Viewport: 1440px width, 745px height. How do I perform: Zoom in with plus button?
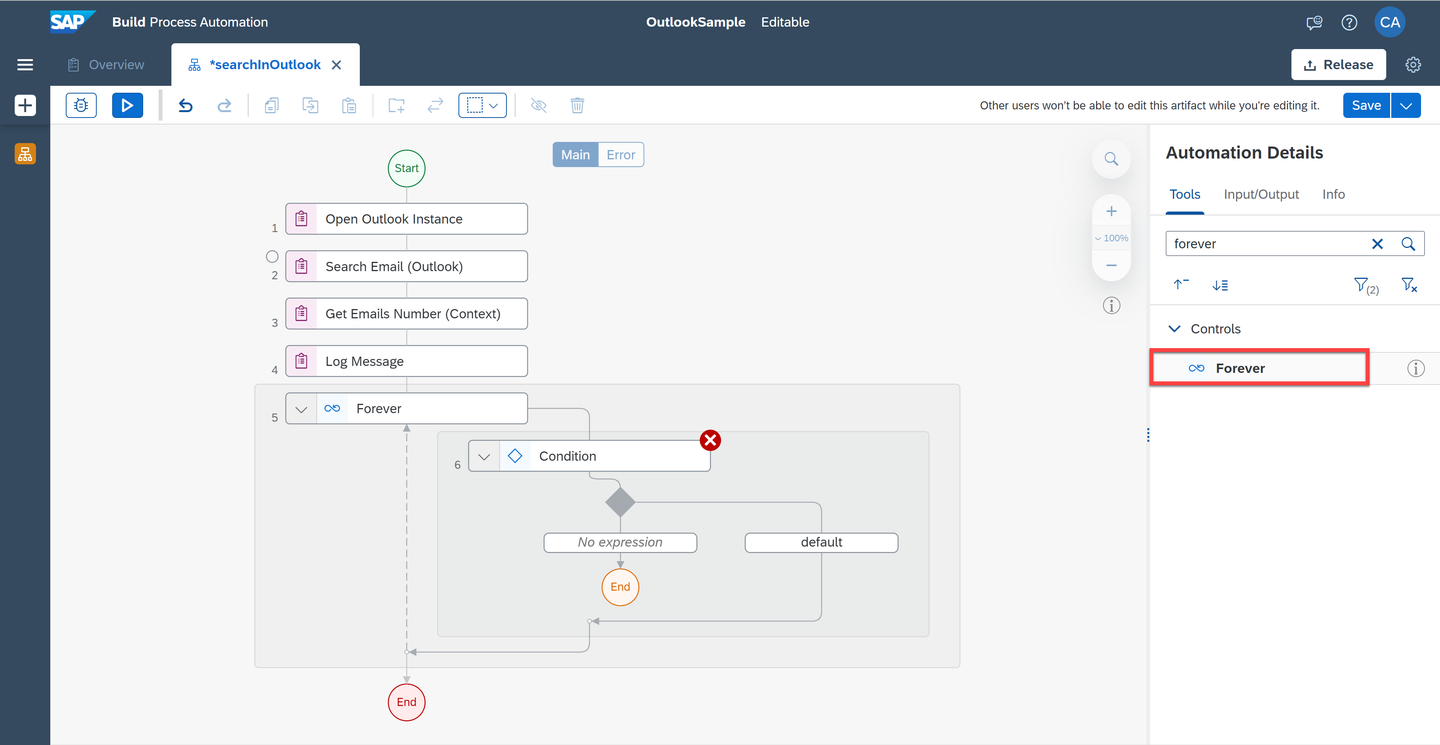coord(1111,211)
